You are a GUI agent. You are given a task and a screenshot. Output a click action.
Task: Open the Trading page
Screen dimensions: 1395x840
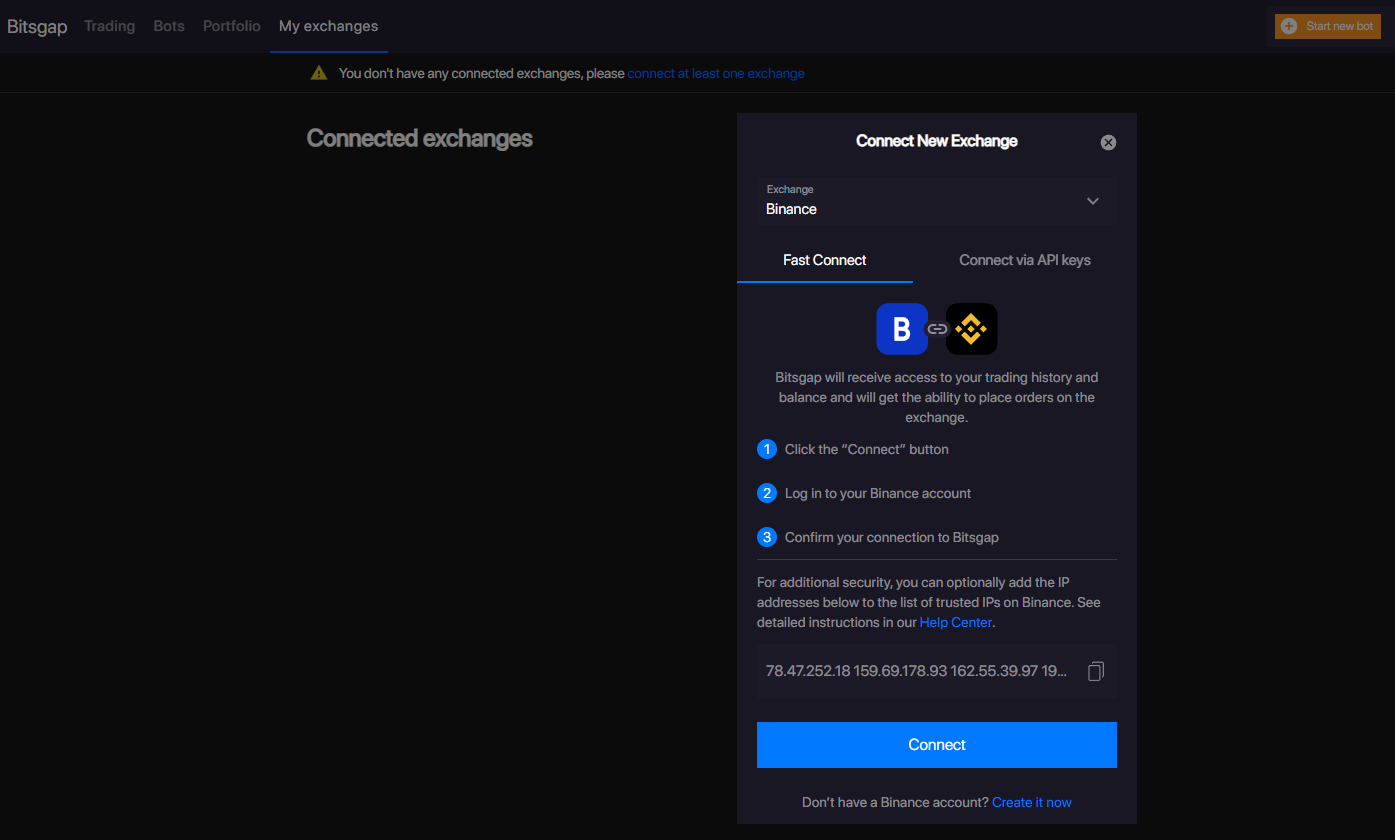click(110, 26)
